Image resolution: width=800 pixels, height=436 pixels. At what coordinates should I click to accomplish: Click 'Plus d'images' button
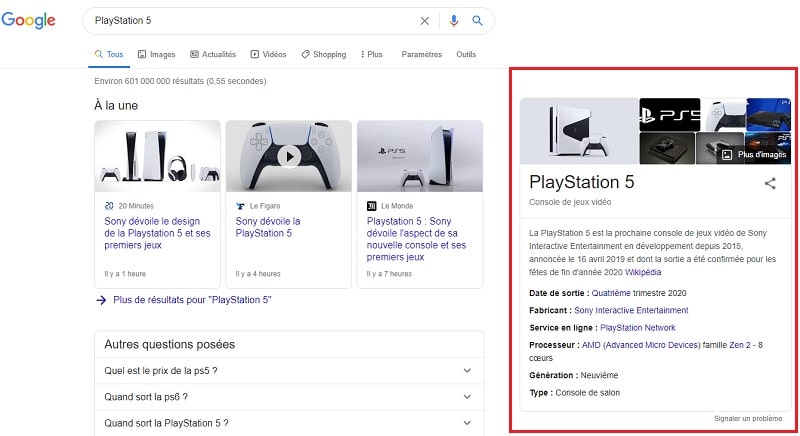(755, 155)
